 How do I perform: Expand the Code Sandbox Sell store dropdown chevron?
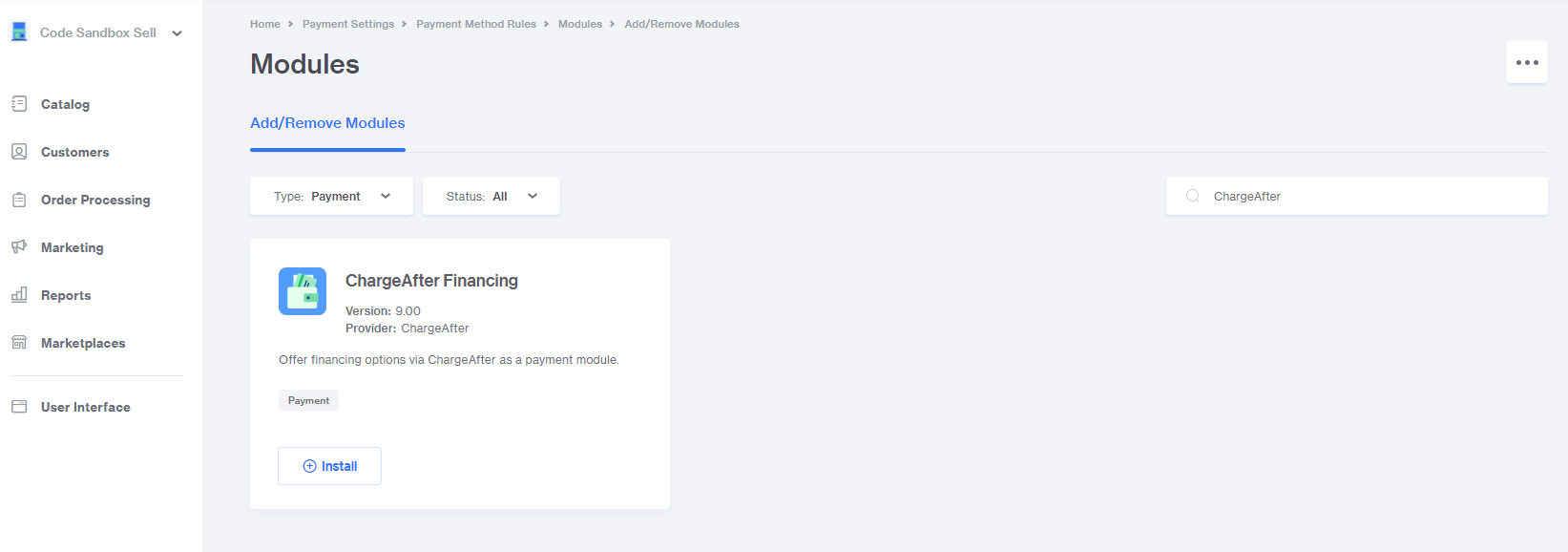(177, 33)
